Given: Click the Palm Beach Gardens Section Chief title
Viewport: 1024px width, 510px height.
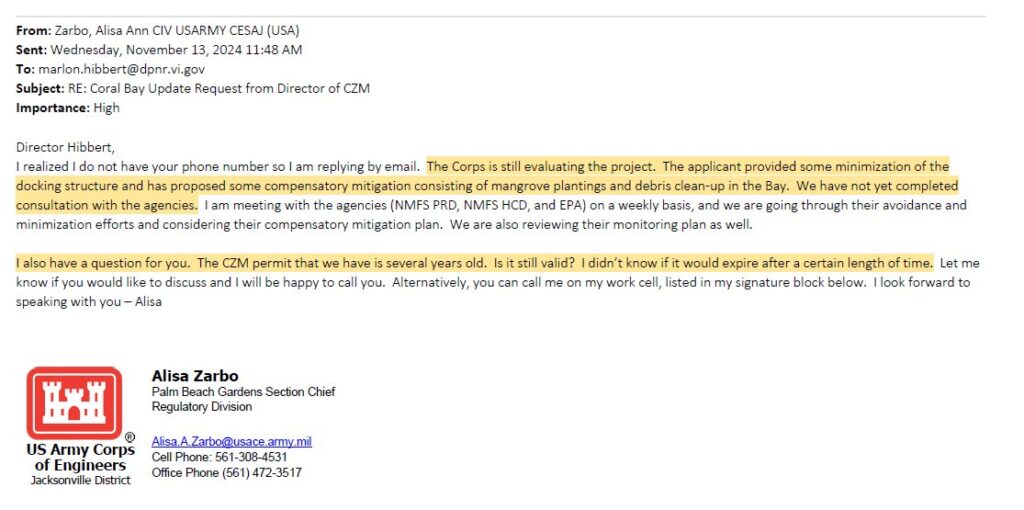Looking at the screenshot, I should pyautogui.click(x=243, y=392).
